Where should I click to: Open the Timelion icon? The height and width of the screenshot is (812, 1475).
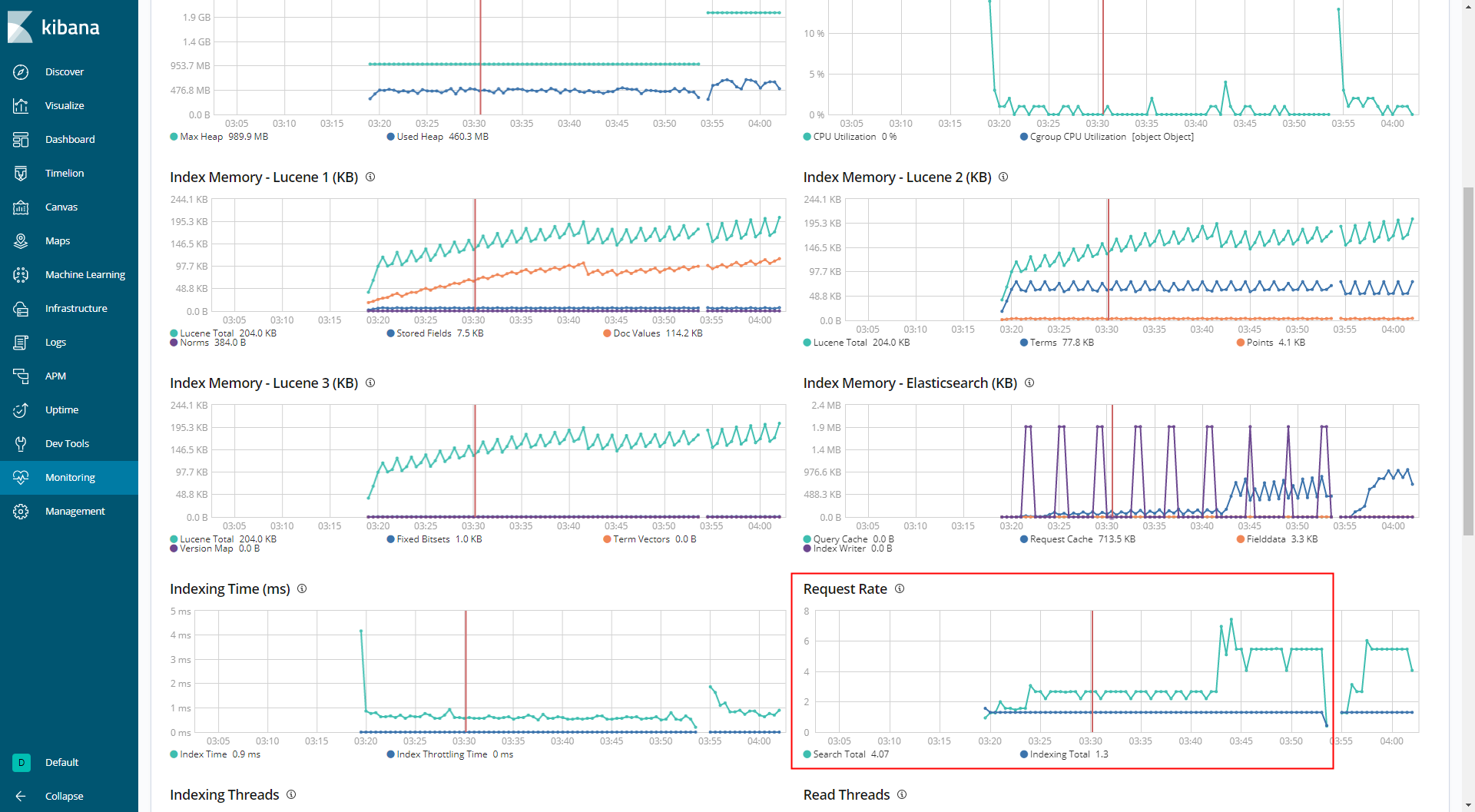[21, 173]
